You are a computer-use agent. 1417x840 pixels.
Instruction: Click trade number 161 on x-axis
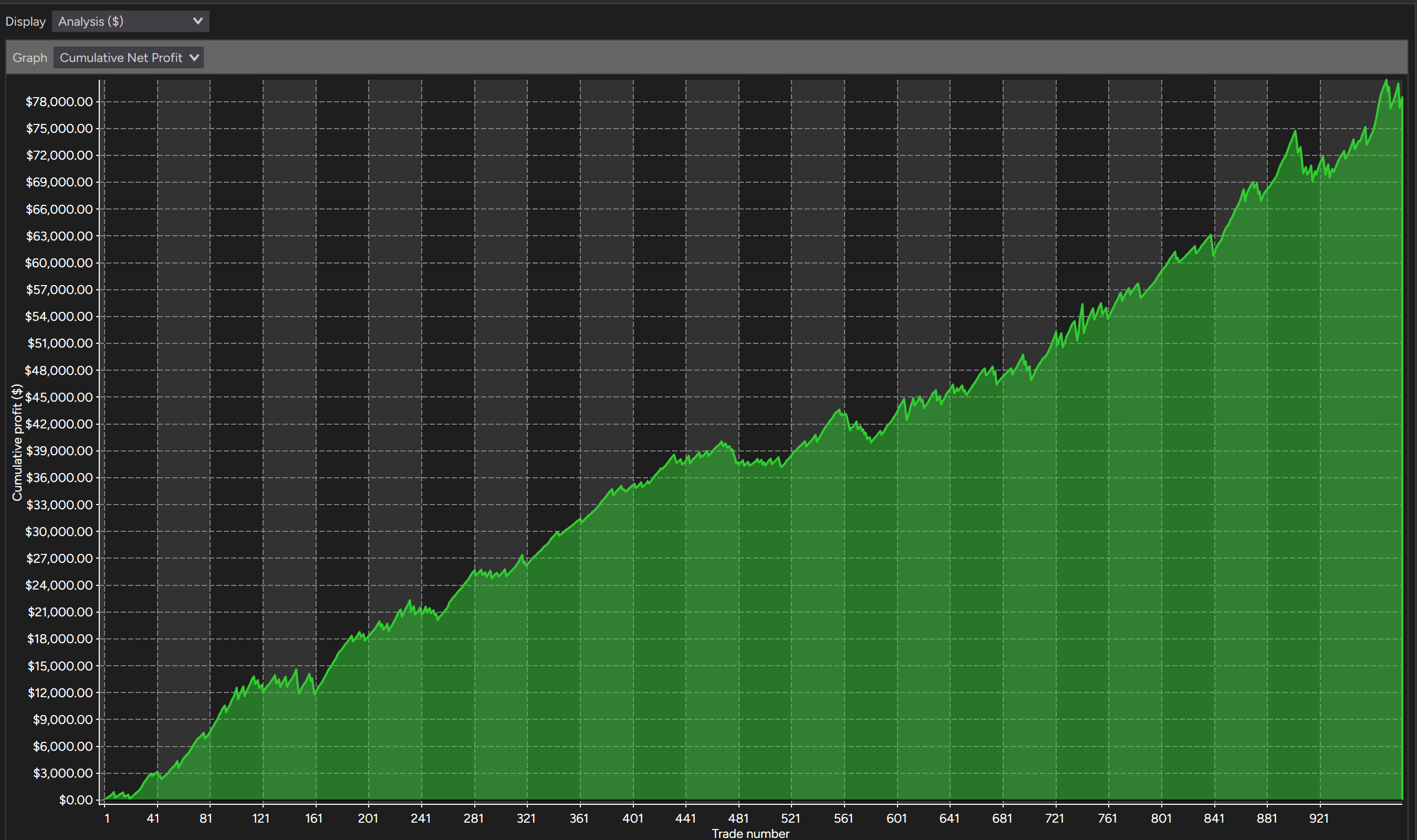tap(314, 818)
